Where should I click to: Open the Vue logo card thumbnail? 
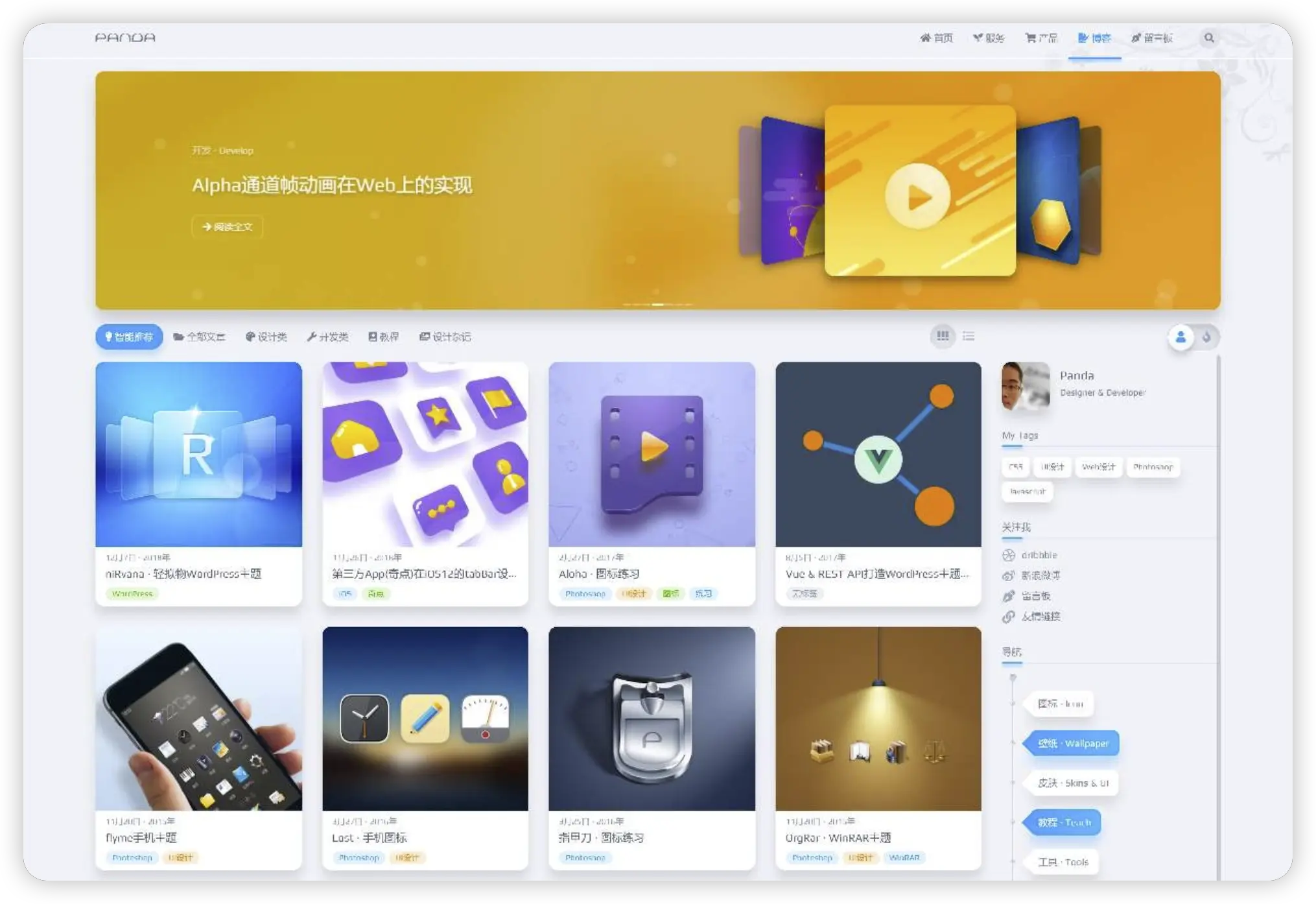coord(878,454)
